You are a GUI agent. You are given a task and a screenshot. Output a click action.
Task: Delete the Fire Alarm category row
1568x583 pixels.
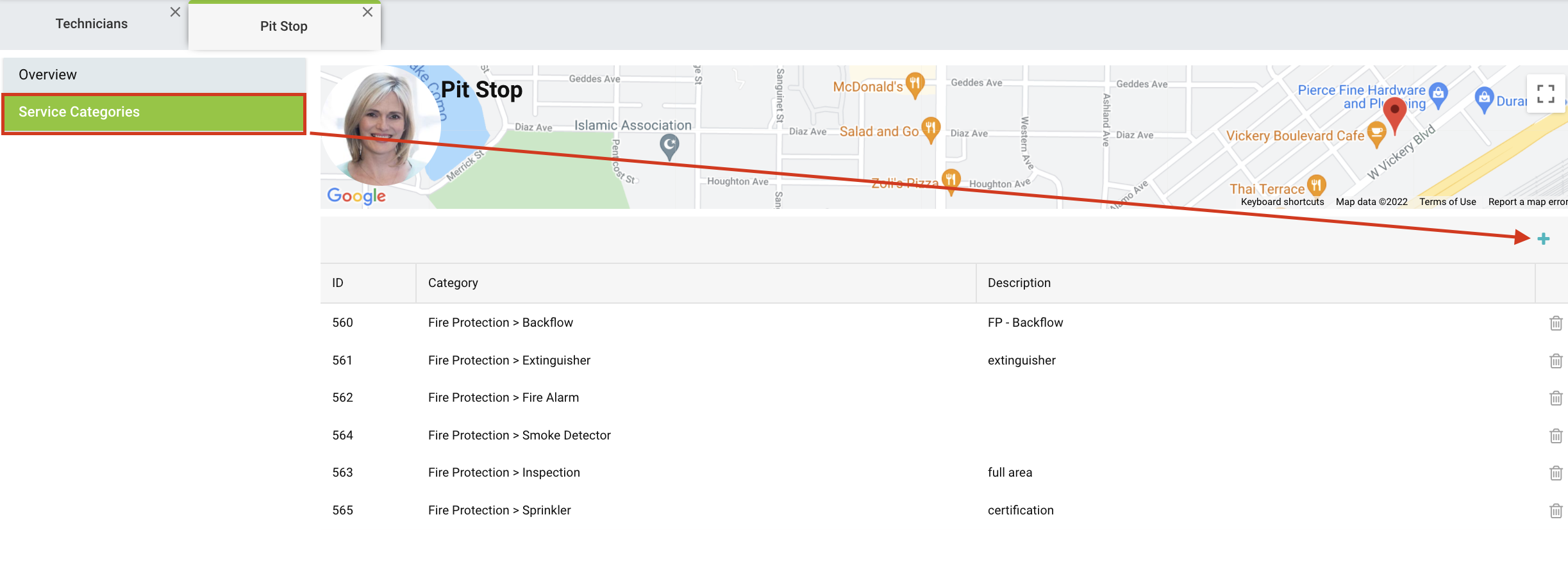coord(1556,398)
